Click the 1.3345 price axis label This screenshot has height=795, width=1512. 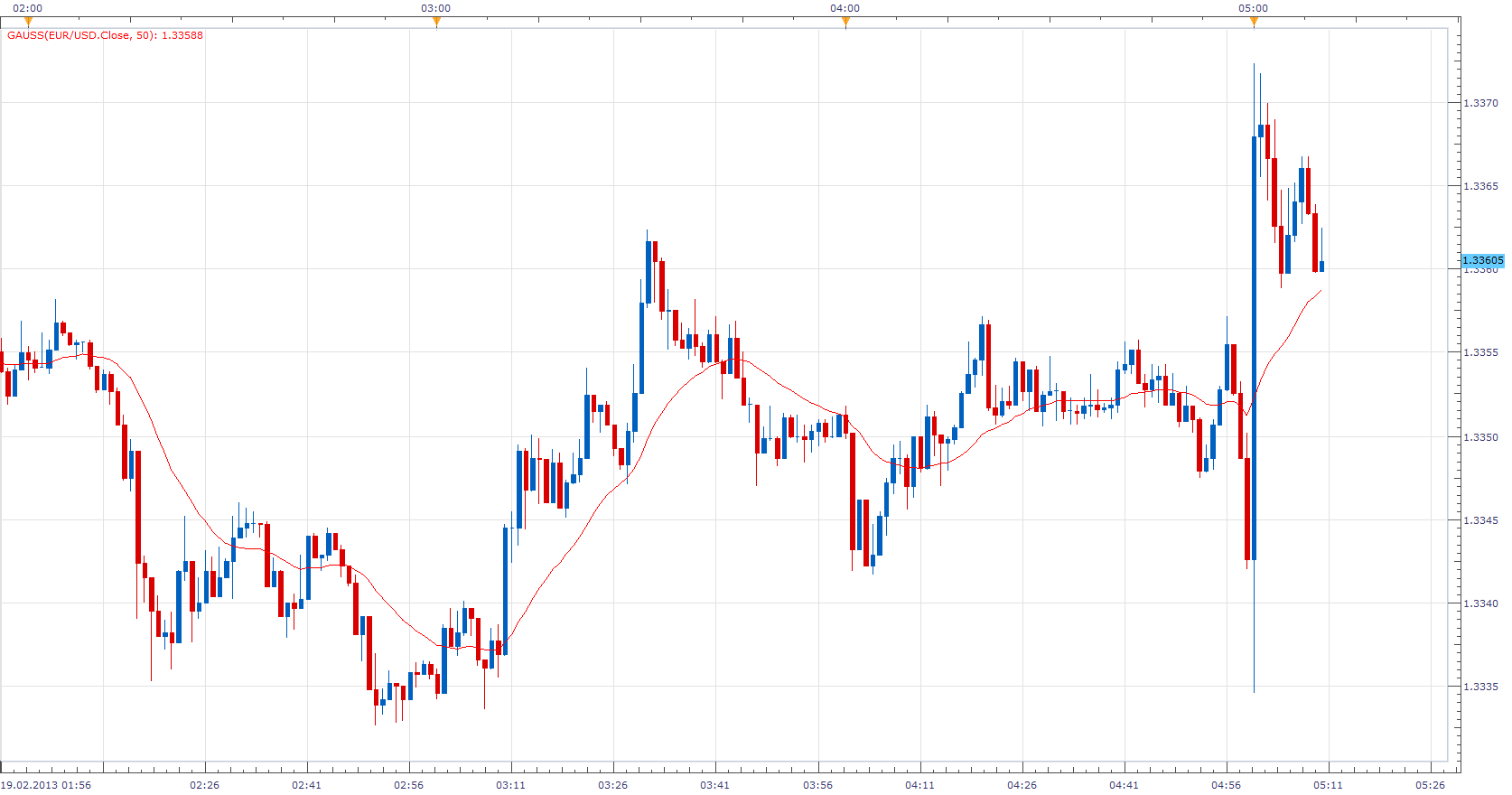[1480, 520]
